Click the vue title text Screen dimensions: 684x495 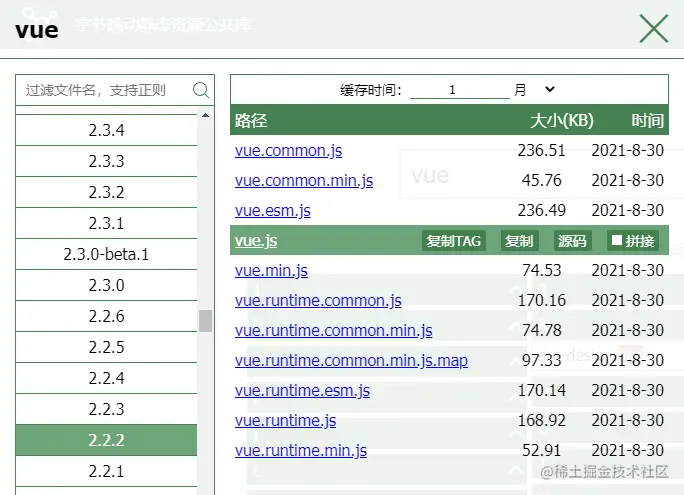tap(37, 30)
